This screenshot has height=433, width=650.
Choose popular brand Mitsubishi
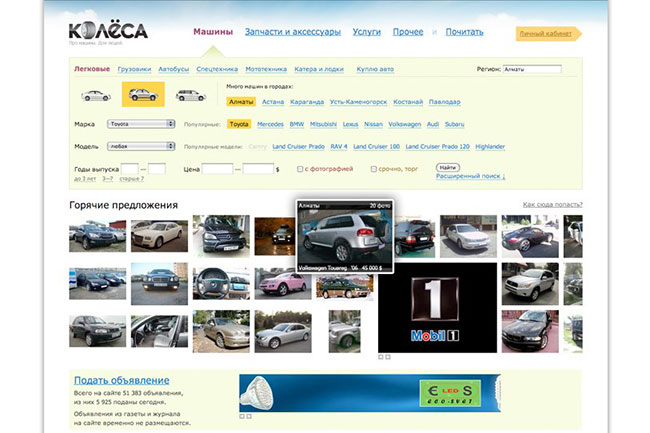[323, 124]
